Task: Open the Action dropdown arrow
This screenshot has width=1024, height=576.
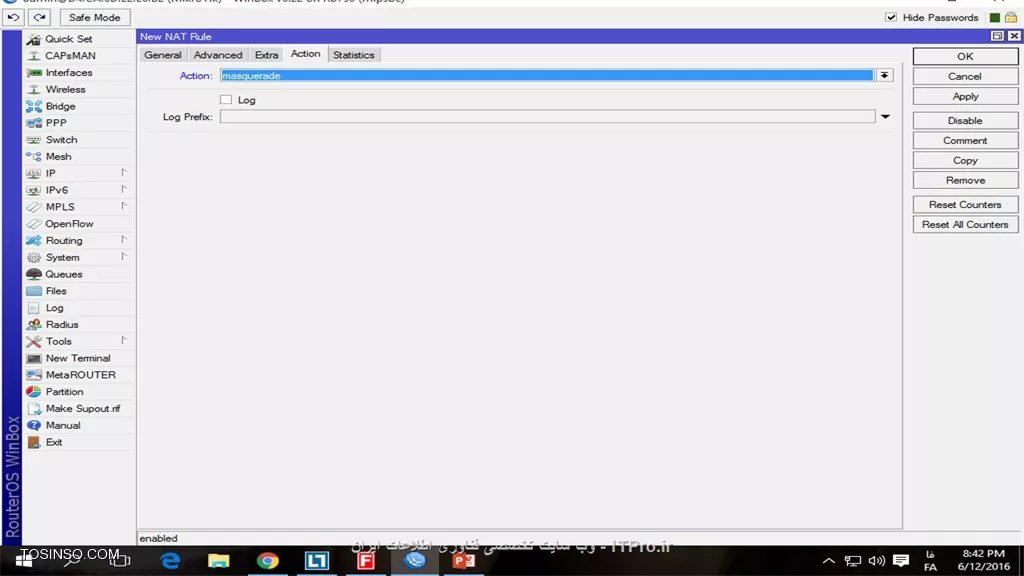Action: click(x=884, y=76)
